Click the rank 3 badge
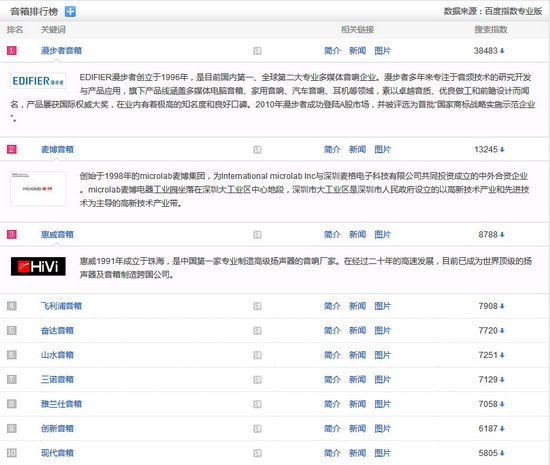550x465 pixels. point(12,235)
